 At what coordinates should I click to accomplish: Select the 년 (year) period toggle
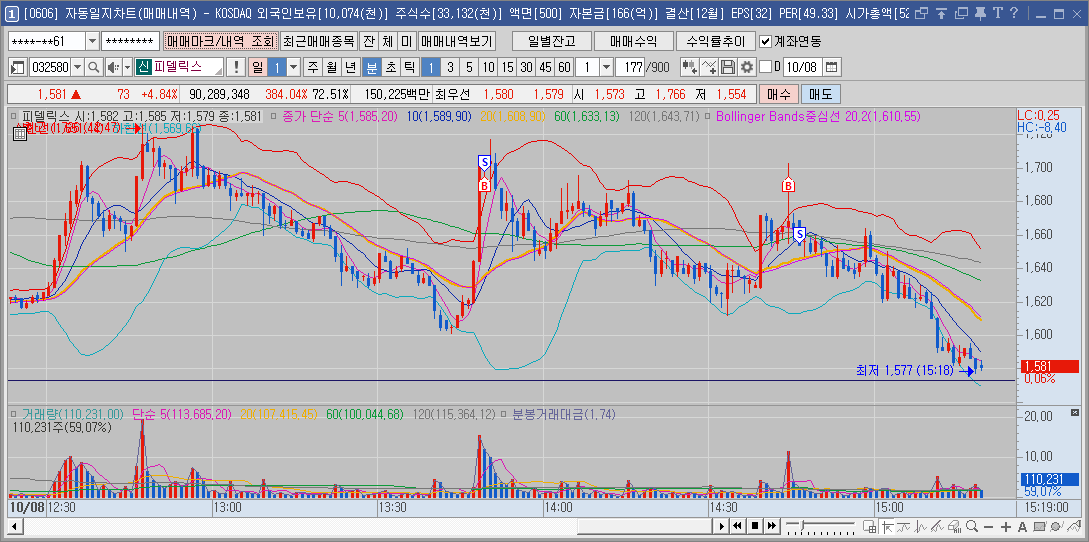pyautogui.click(x=351, y=67)
